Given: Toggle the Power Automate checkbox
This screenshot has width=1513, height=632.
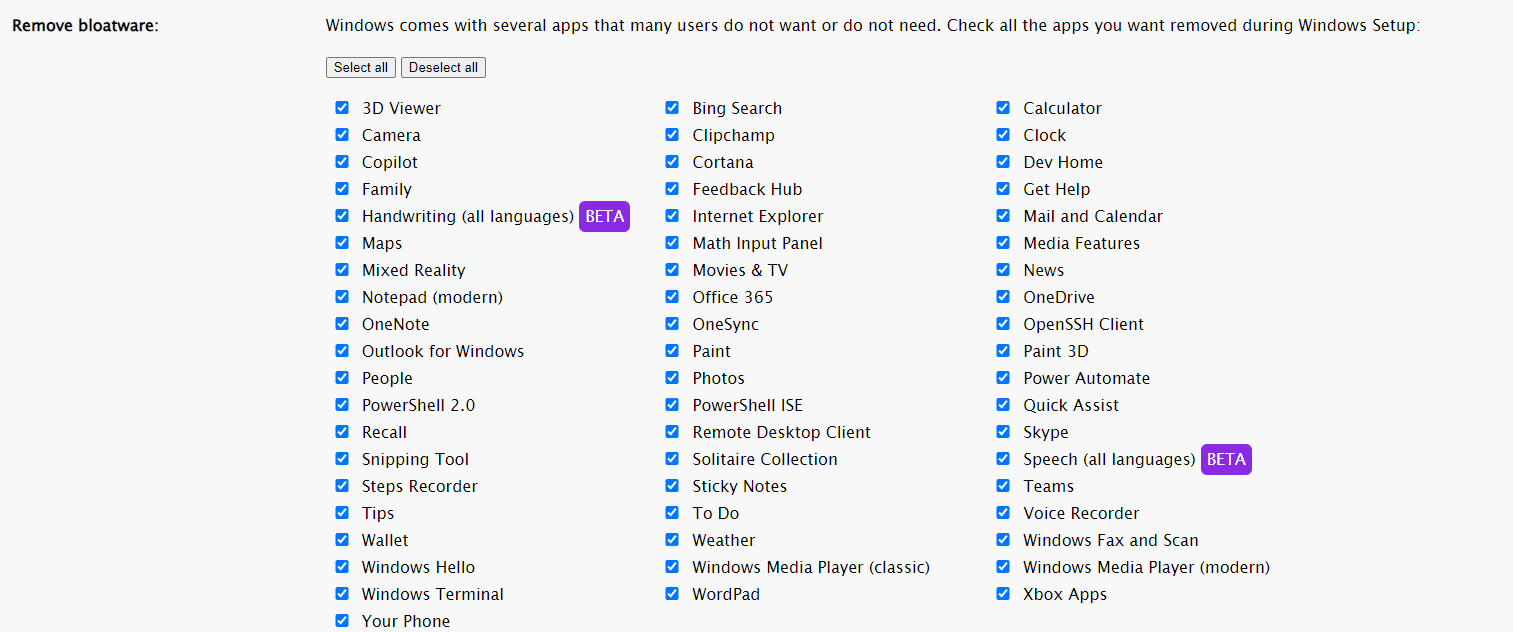Looking at the screenshot, I should (1003, 378).
